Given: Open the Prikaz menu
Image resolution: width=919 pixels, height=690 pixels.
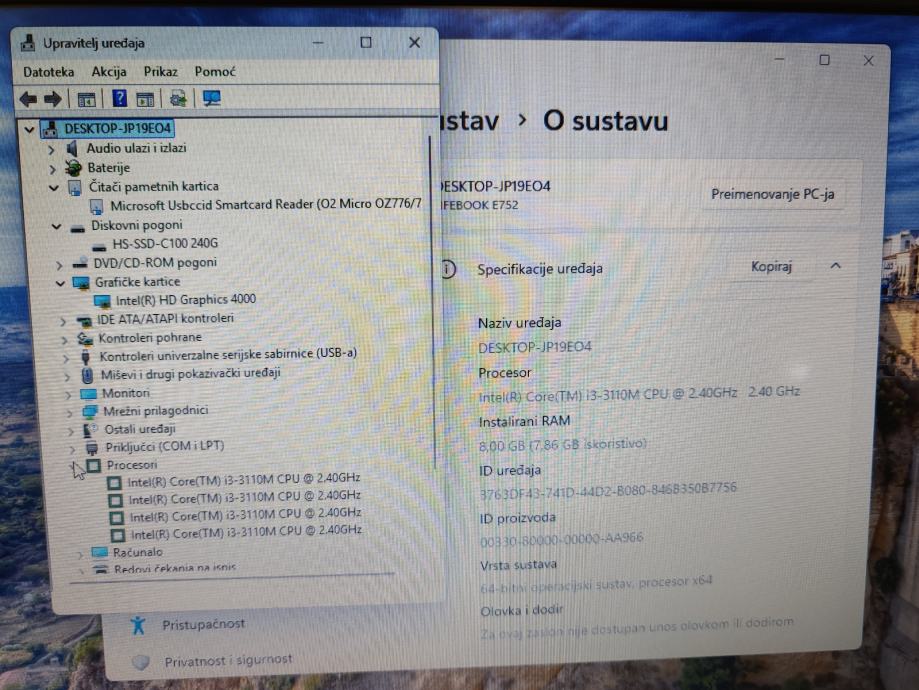Looking at the screenshot, I should (161, 72).
